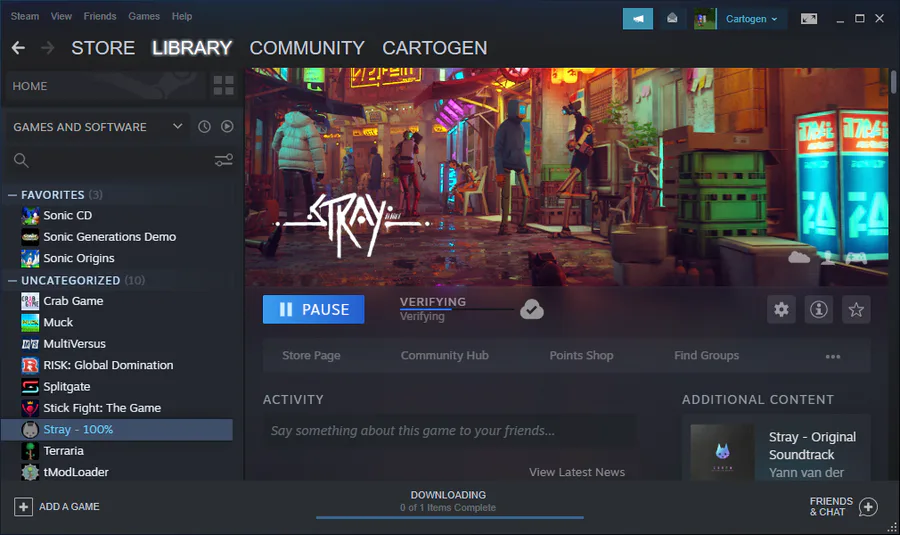This screenshot has width=900, height=535.
Task: Open the Help menu
Action: coord(182,17)
